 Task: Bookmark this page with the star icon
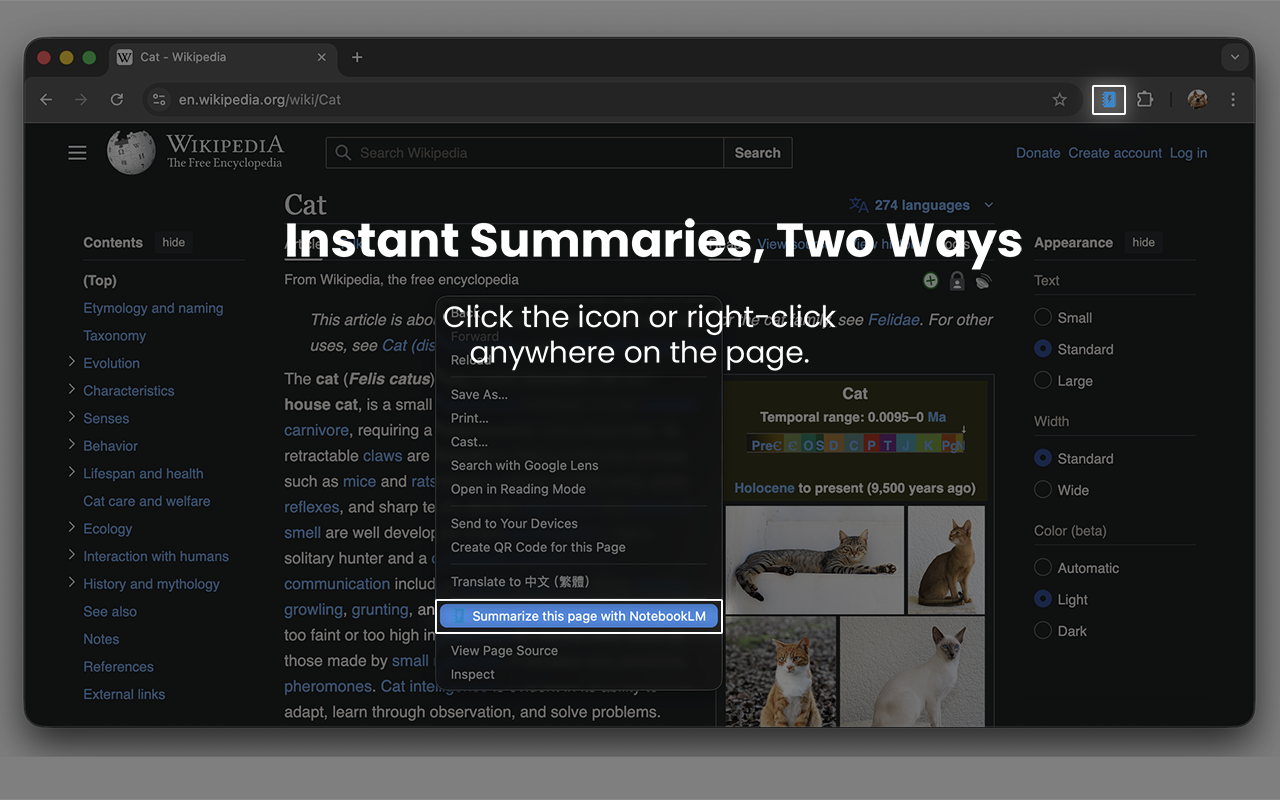[x=1060, y=100]
